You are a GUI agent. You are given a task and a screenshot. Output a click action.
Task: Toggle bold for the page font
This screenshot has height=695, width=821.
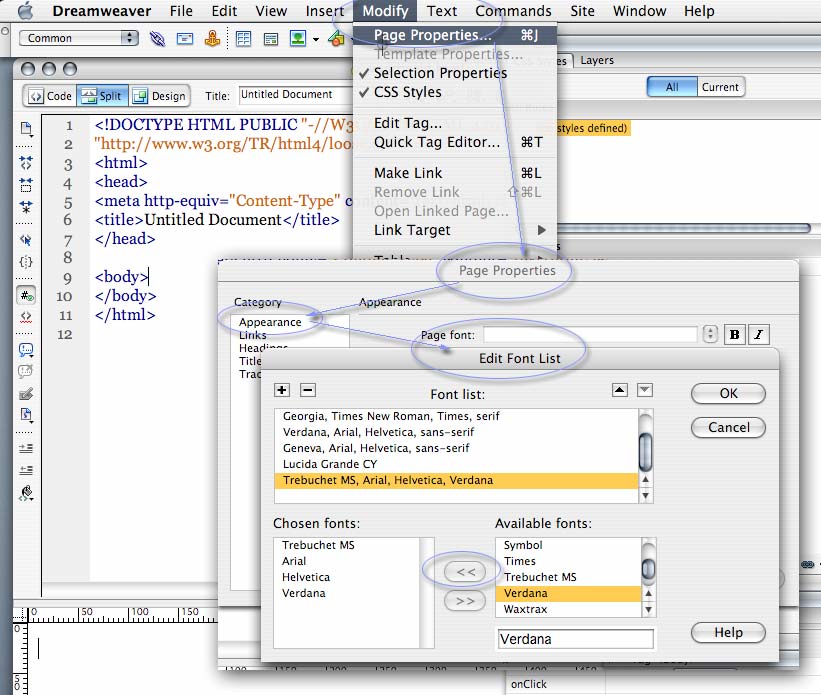(x=735, y=335)
